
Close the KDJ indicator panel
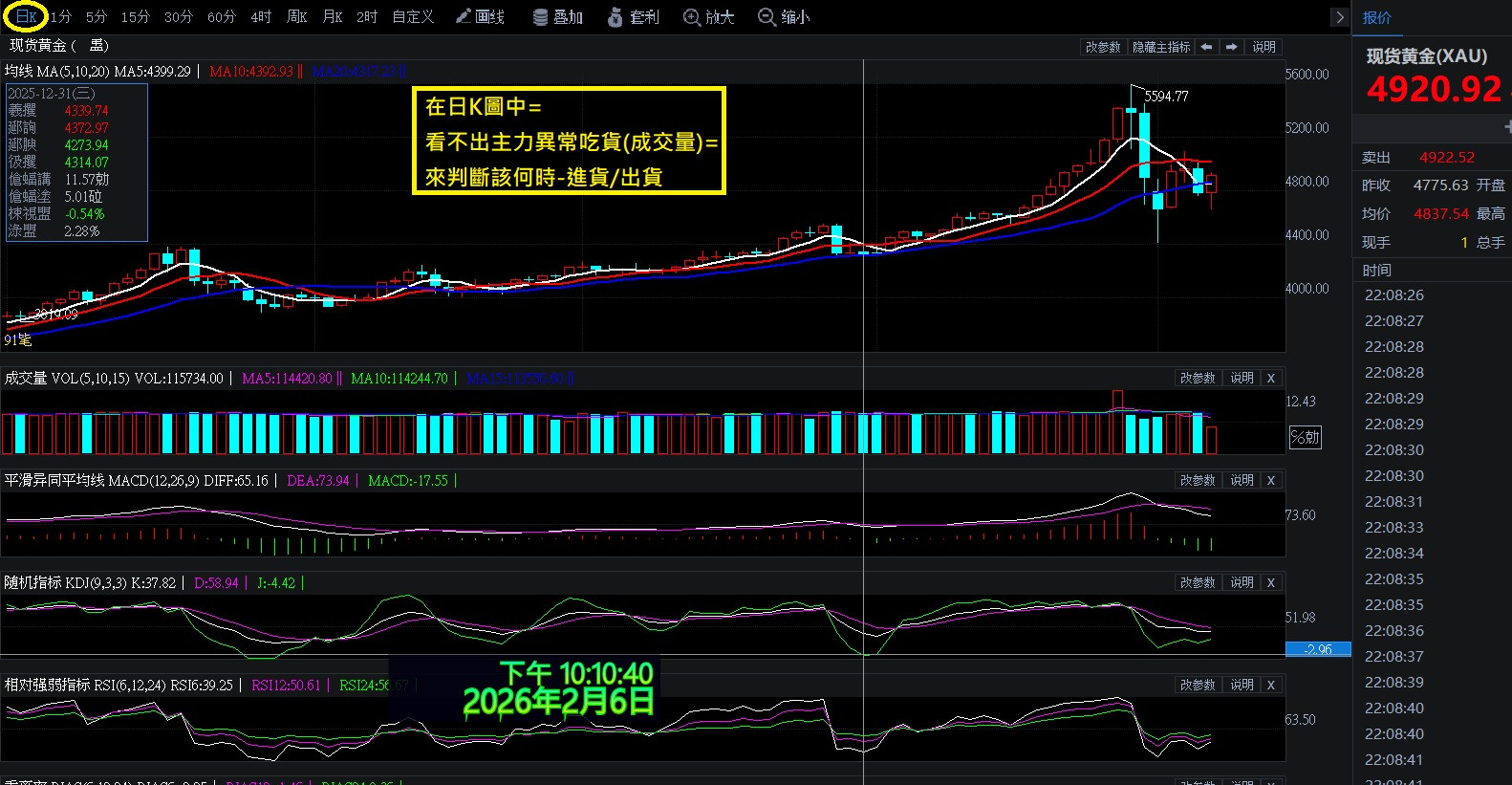click(1271, 583)
